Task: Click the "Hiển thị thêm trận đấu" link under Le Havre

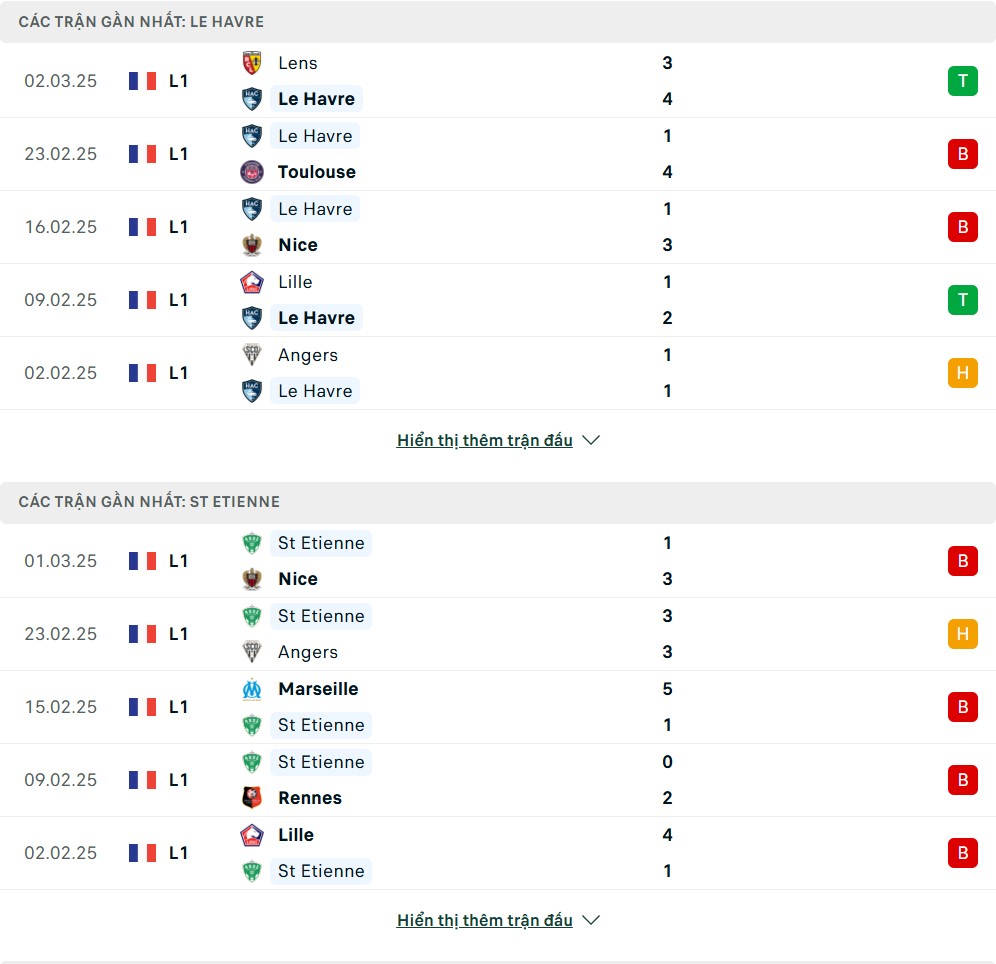Action: tap(484, 440)
